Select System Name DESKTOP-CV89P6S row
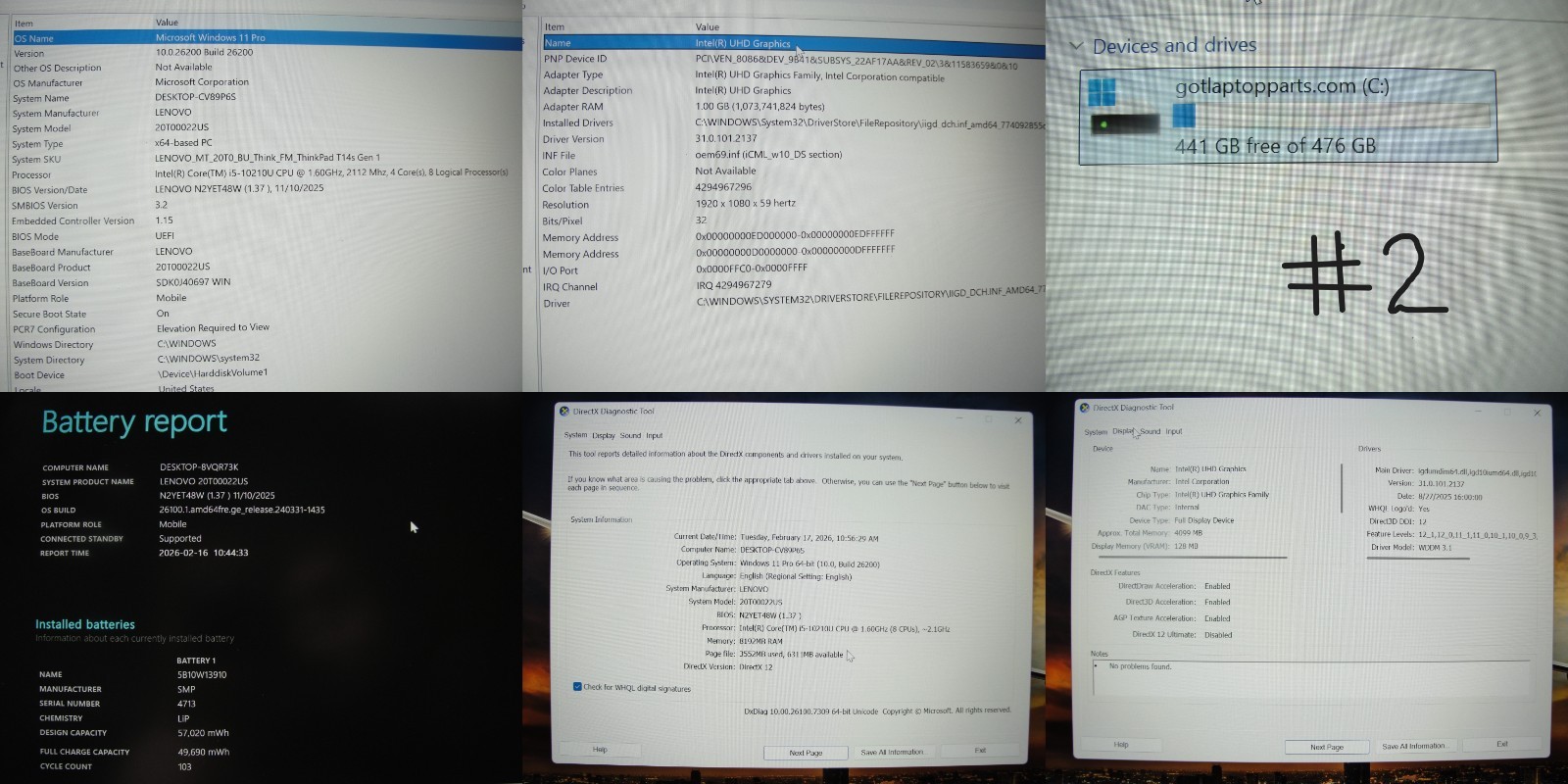This screenshot has width=1568, height=784. tap(267, 98)
